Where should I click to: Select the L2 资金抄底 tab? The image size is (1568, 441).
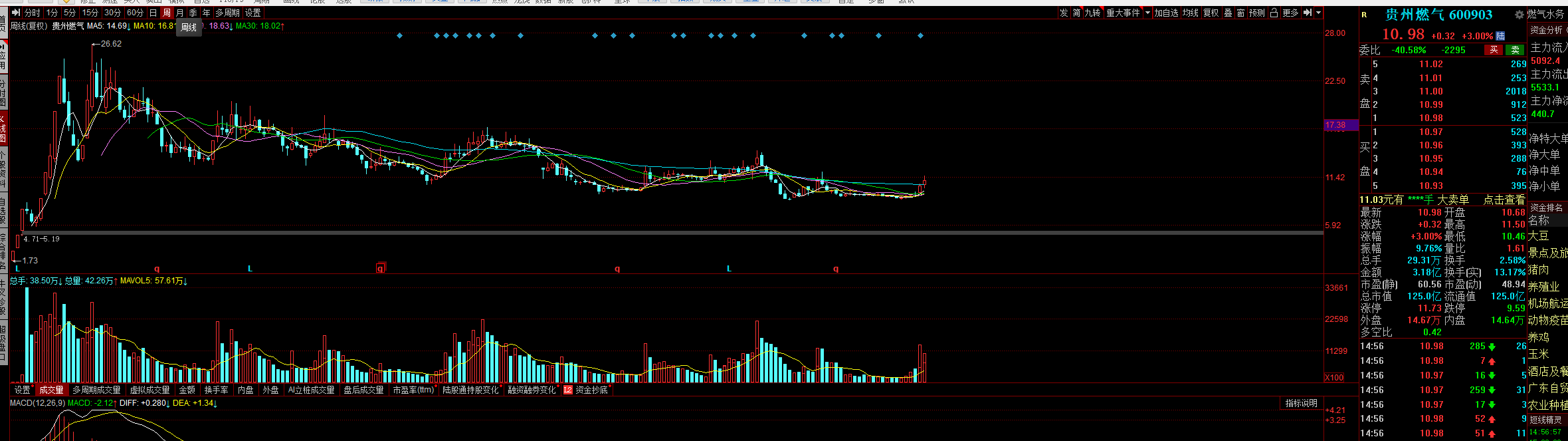[x=587, y=390]
